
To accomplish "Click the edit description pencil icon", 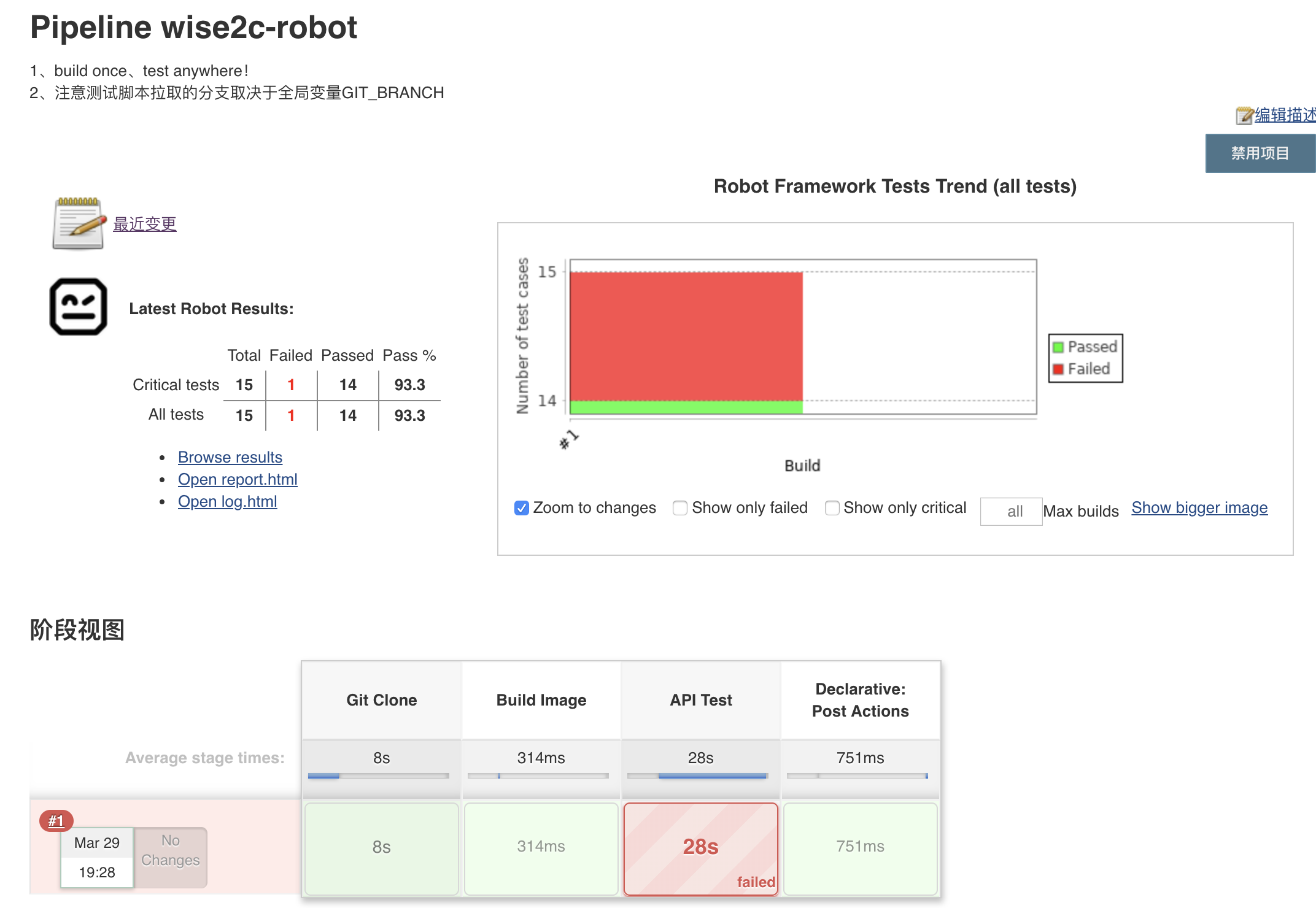I will click(1244, 115).
